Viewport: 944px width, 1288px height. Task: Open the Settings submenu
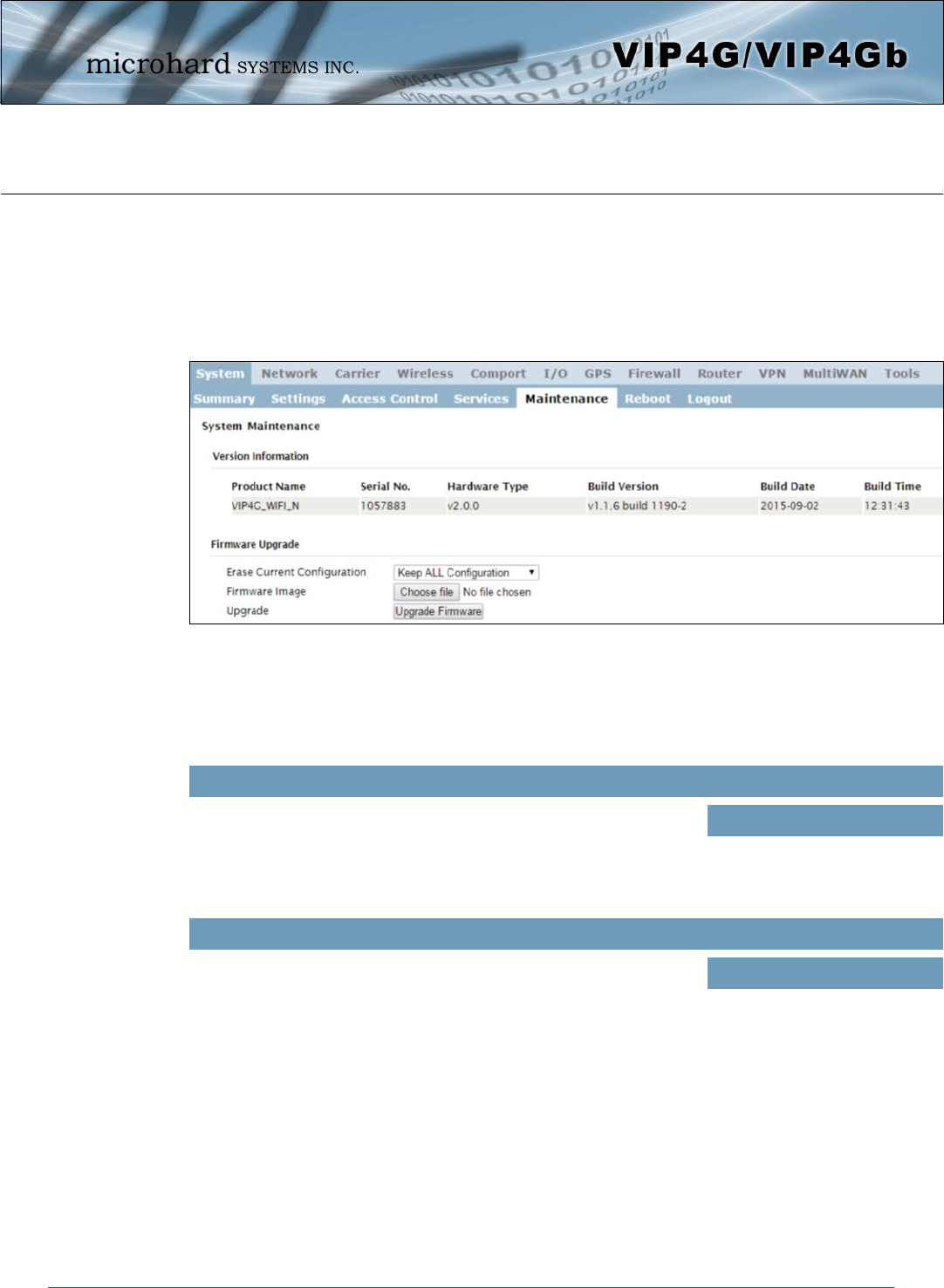click(298, 399)
